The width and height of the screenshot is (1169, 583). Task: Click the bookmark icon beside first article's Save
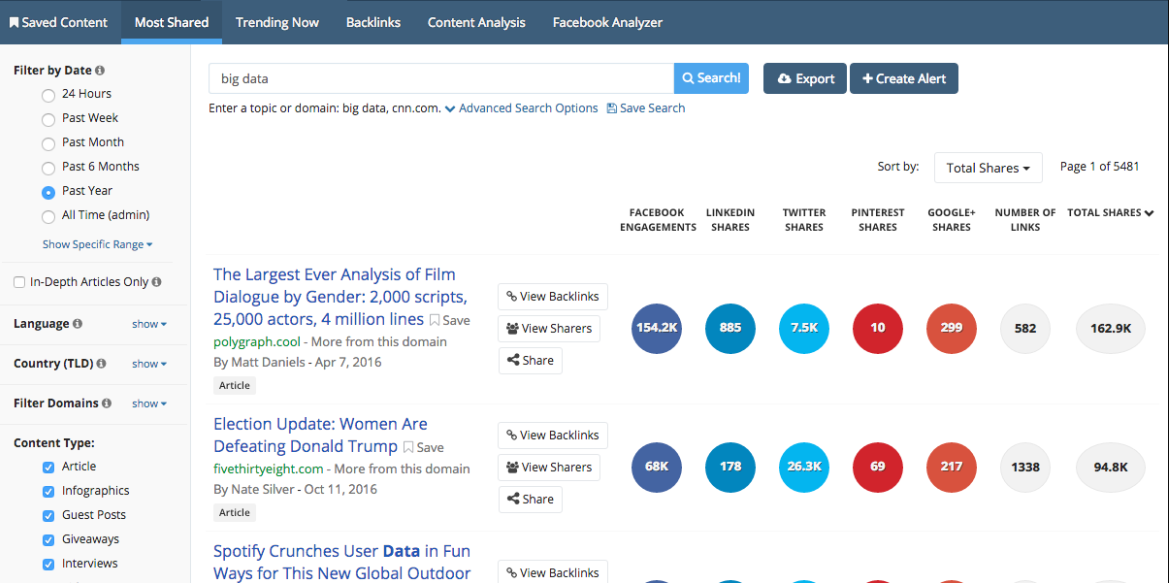434,321
